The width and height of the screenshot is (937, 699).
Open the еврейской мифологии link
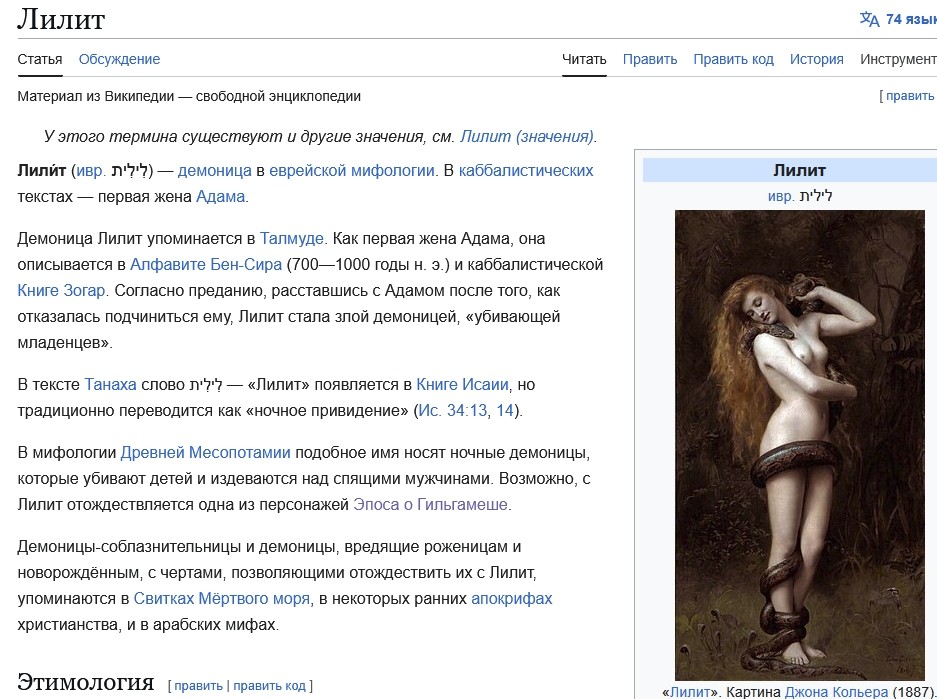point(351,170)
